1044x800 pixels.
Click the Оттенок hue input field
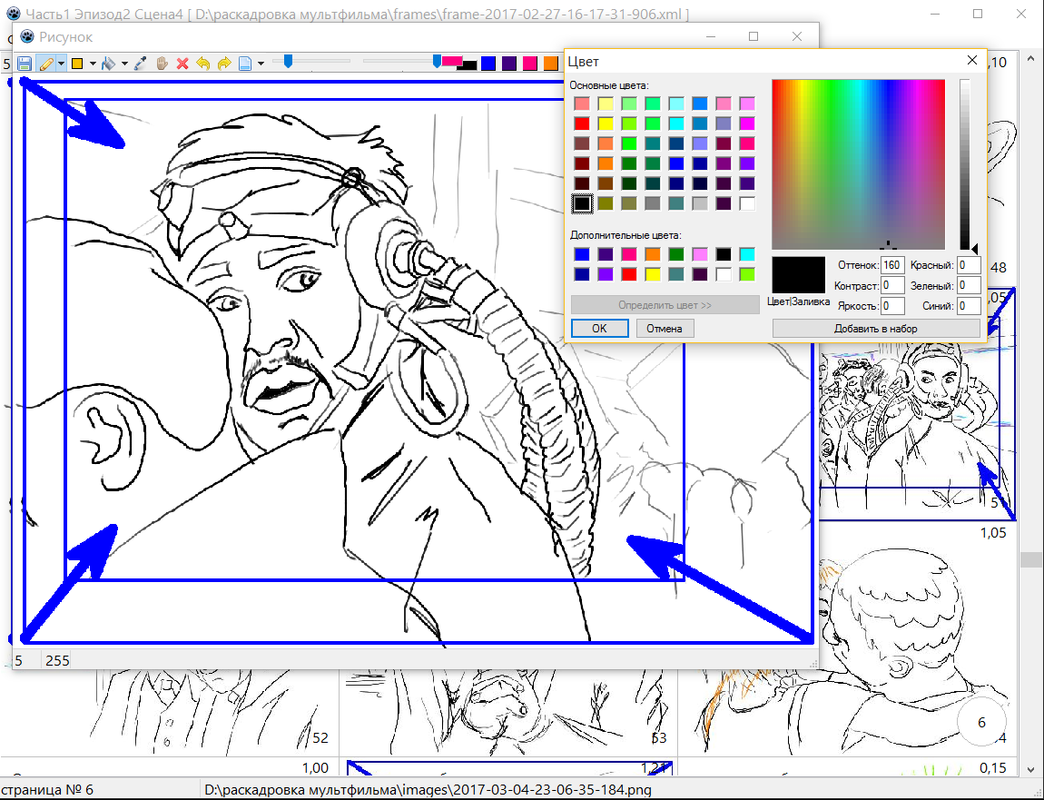click(892, 265)
